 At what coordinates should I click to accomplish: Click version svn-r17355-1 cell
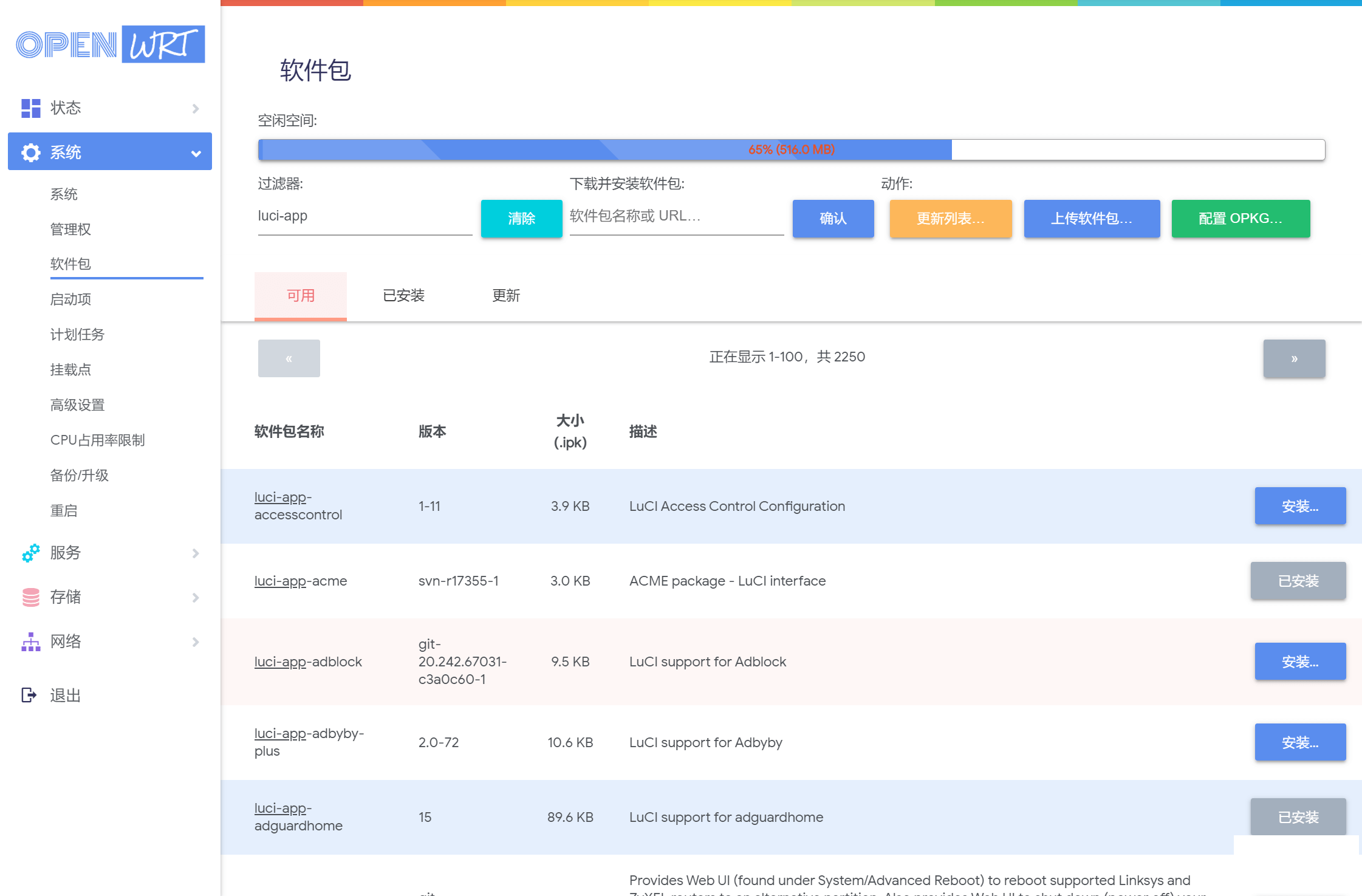(x=459, y=581)
